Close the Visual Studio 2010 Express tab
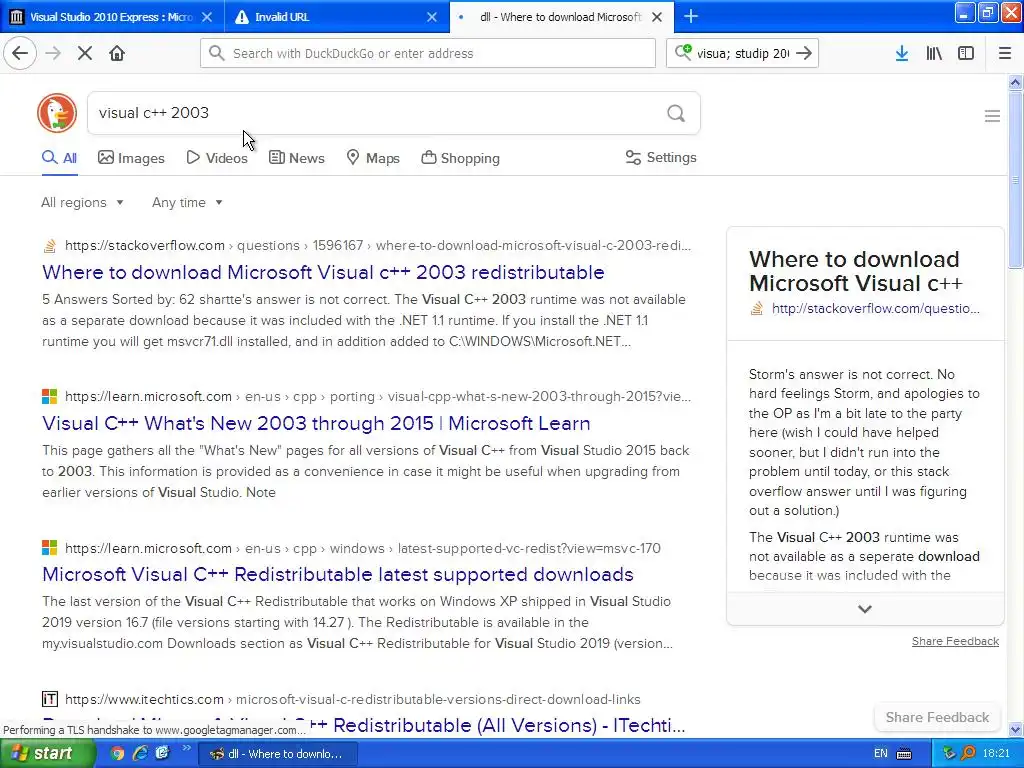1024x768 pixels. [x=207, y=17]
